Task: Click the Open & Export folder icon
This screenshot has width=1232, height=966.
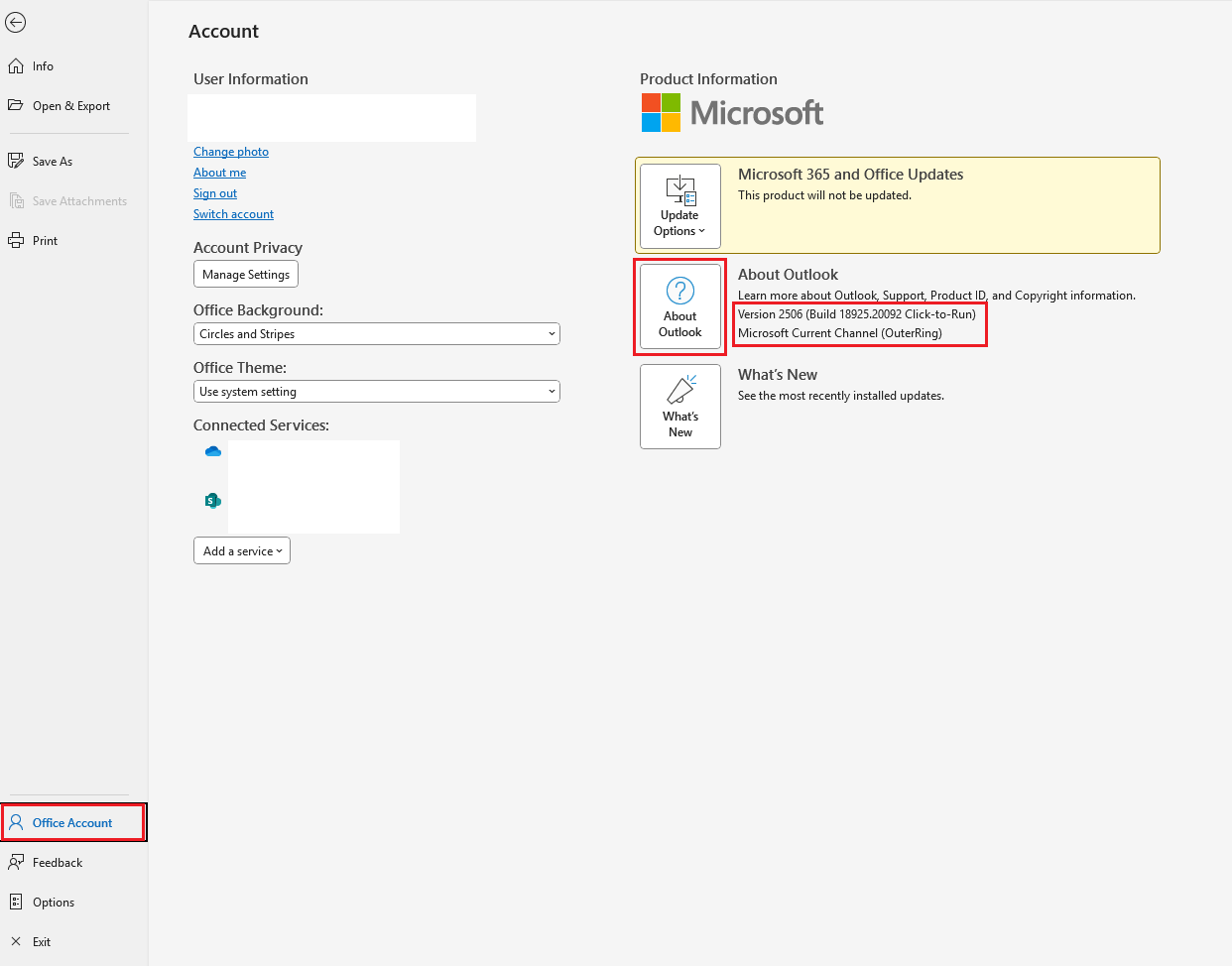Action: point(16,105)
